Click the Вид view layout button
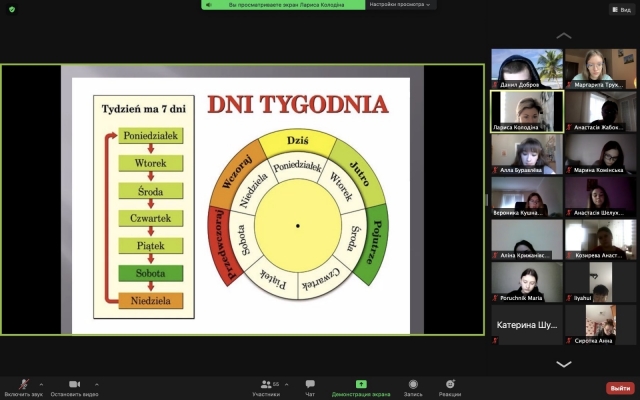 pos(619,9)
